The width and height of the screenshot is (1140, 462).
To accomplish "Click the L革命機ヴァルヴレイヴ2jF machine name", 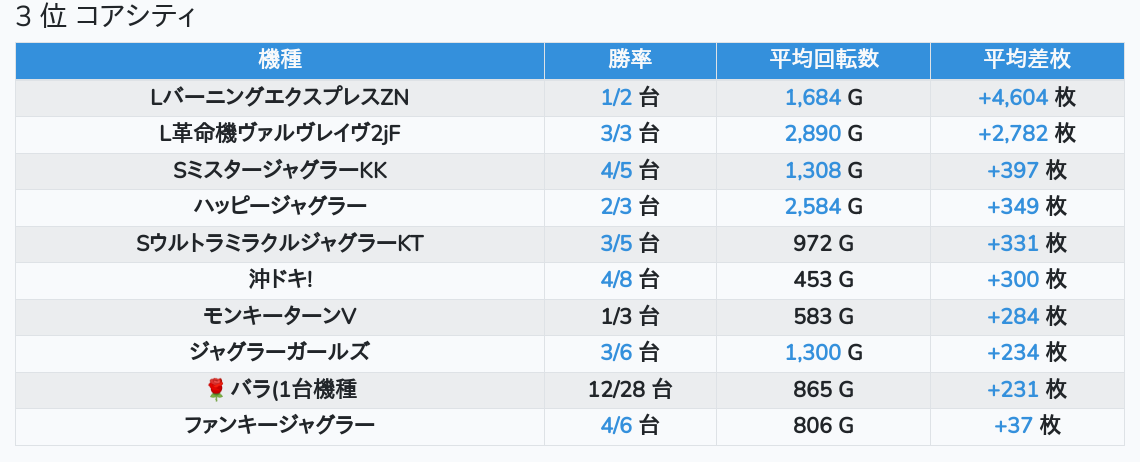I will tap(280, 134).
